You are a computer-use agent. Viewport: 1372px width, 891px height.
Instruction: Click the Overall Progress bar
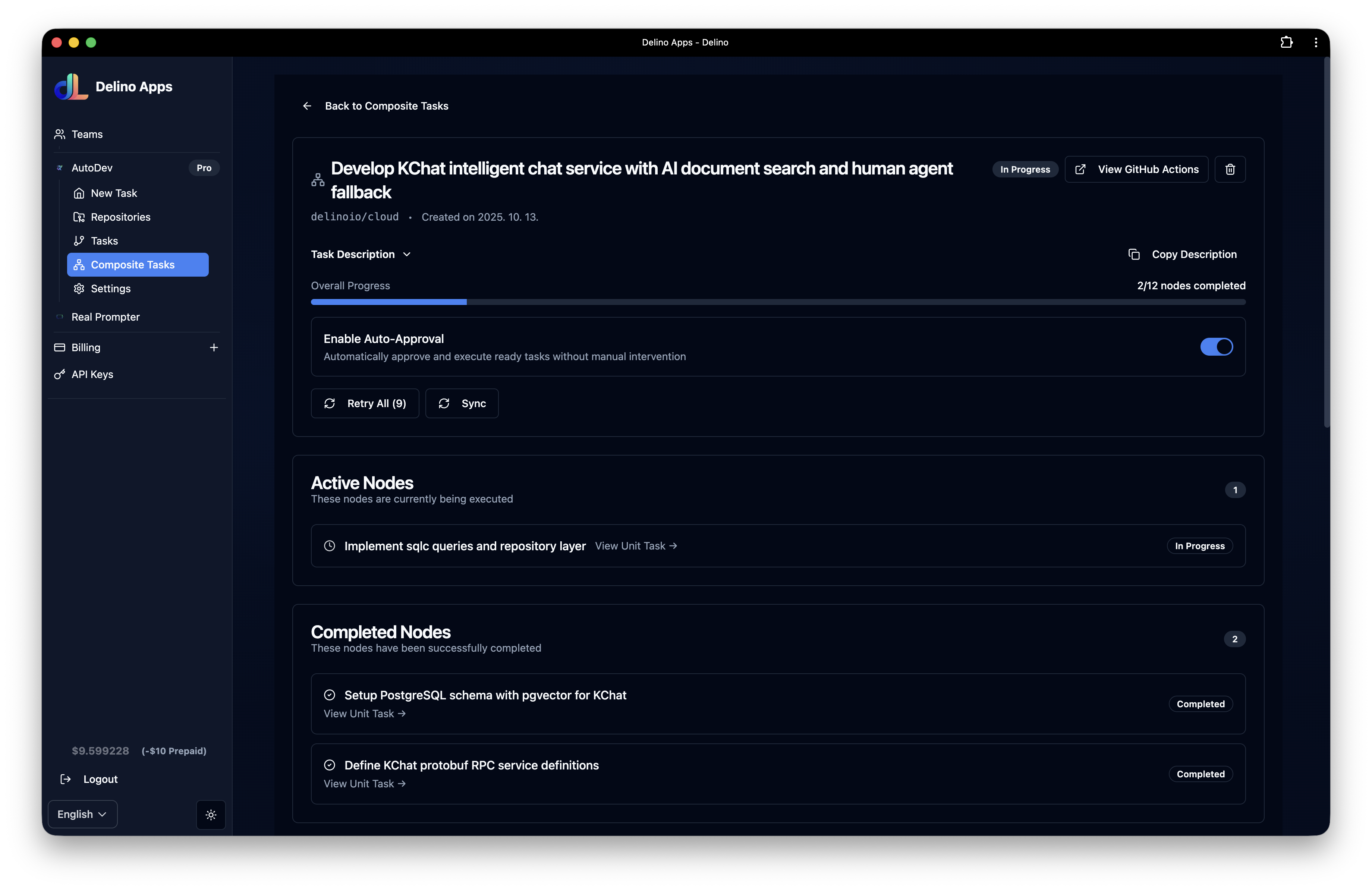[778, 302]
